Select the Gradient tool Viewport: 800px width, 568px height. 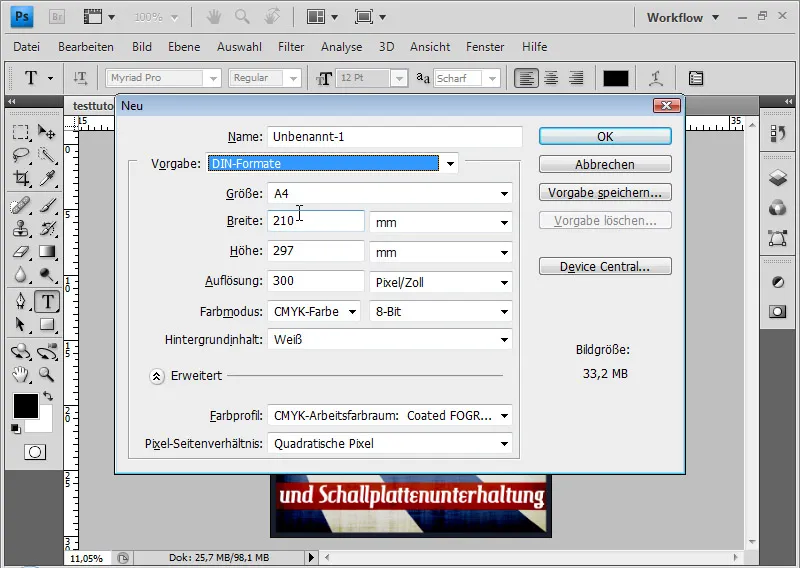coord(47,252)
